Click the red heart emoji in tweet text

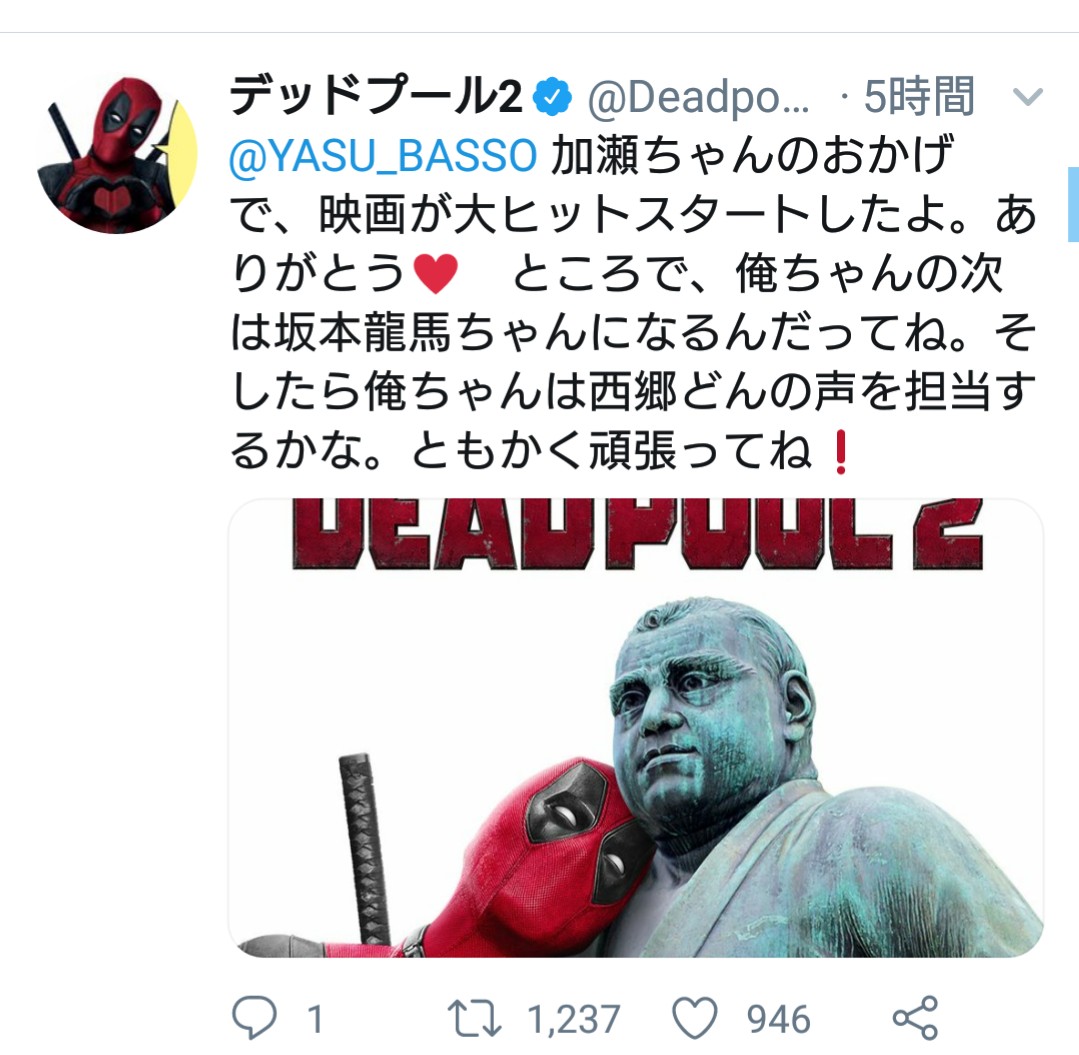(x=436, y=273)
